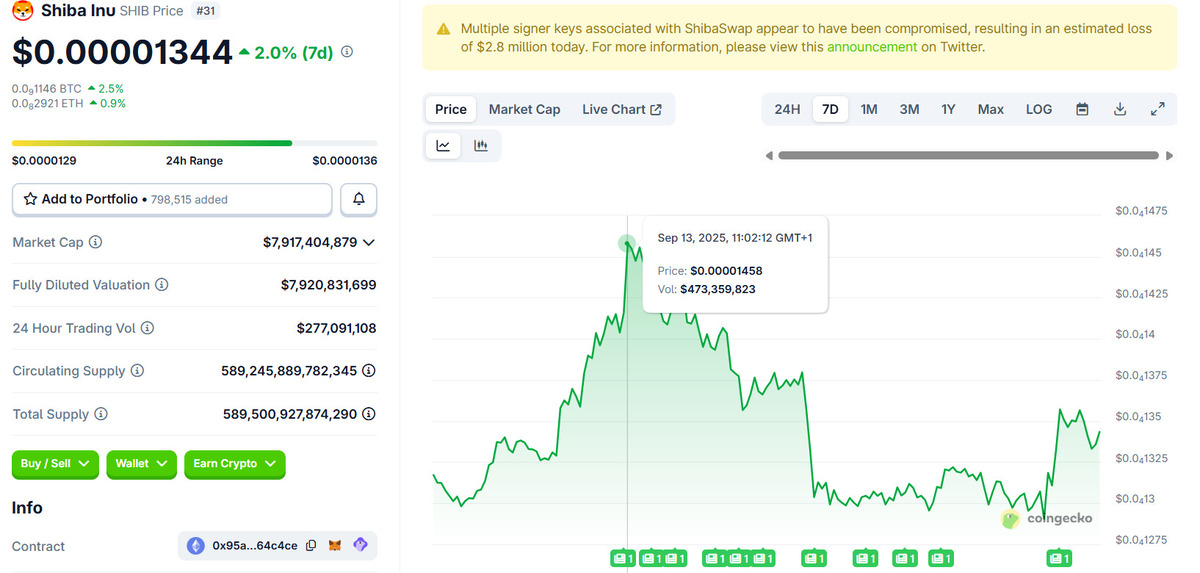Viewport: 1200px width, 573px height.
Task: Click the first news marker on chart timeline
Action: pyautogui.click(x=623, y=558)
